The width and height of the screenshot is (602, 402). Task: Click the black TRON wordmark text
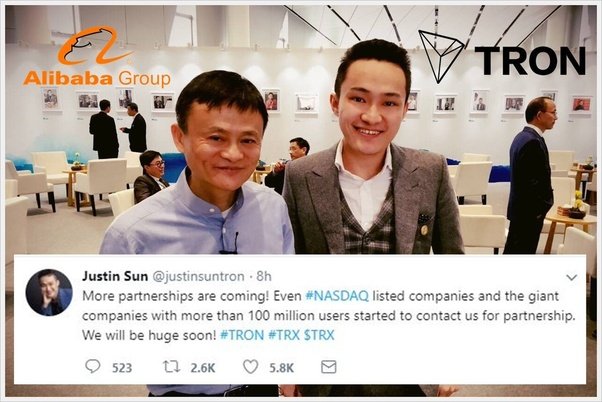(530, 61)
